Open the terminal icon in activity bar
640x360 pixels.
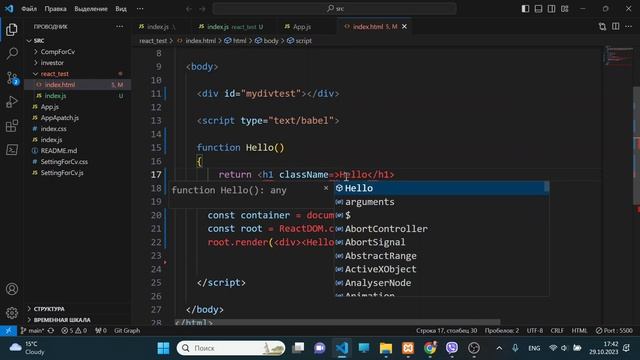click(12, 150)
